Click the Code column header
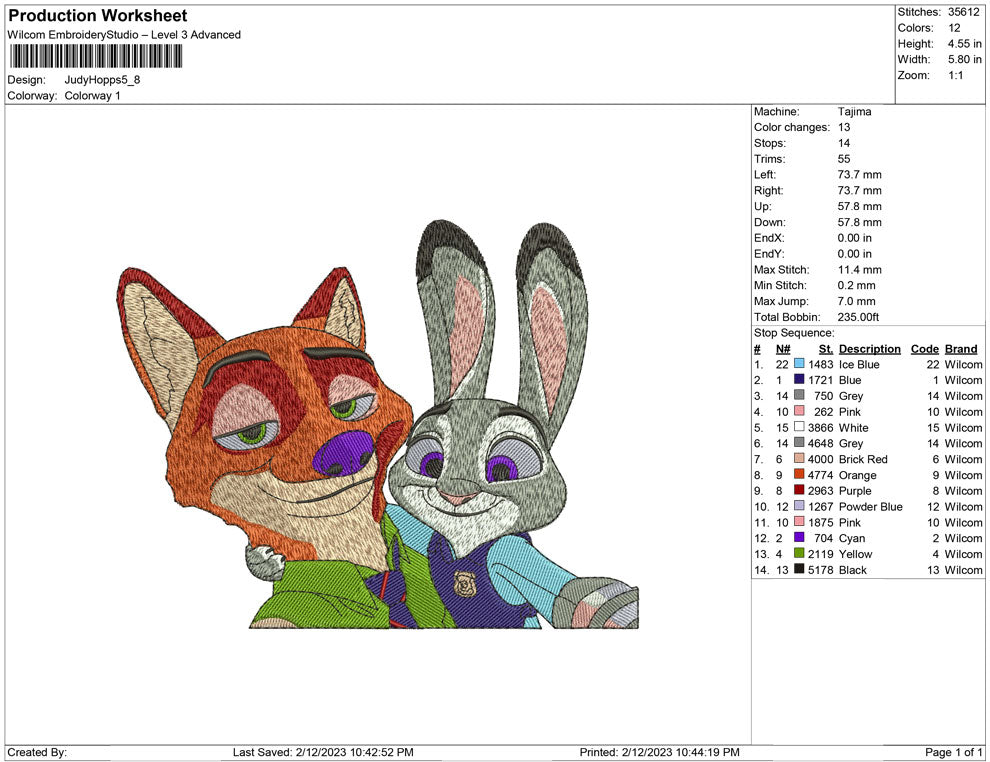The width and height of the screenshot is (990, 762). (x=924, y=349)
